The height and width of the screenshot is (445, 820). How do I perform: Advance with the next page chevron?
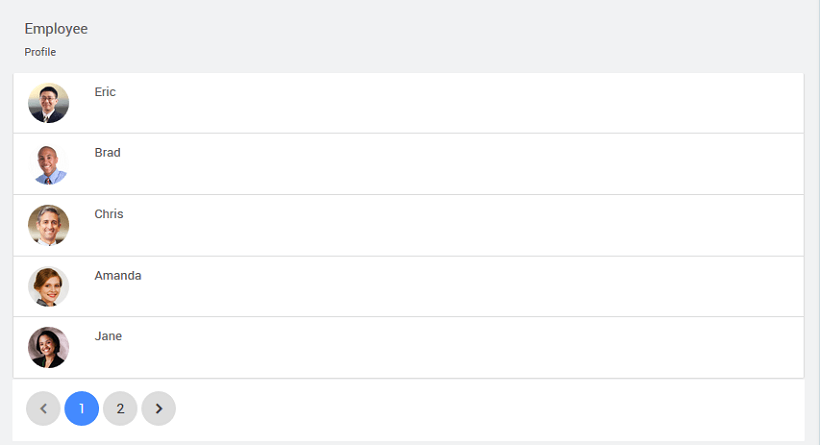coord(158,408)
